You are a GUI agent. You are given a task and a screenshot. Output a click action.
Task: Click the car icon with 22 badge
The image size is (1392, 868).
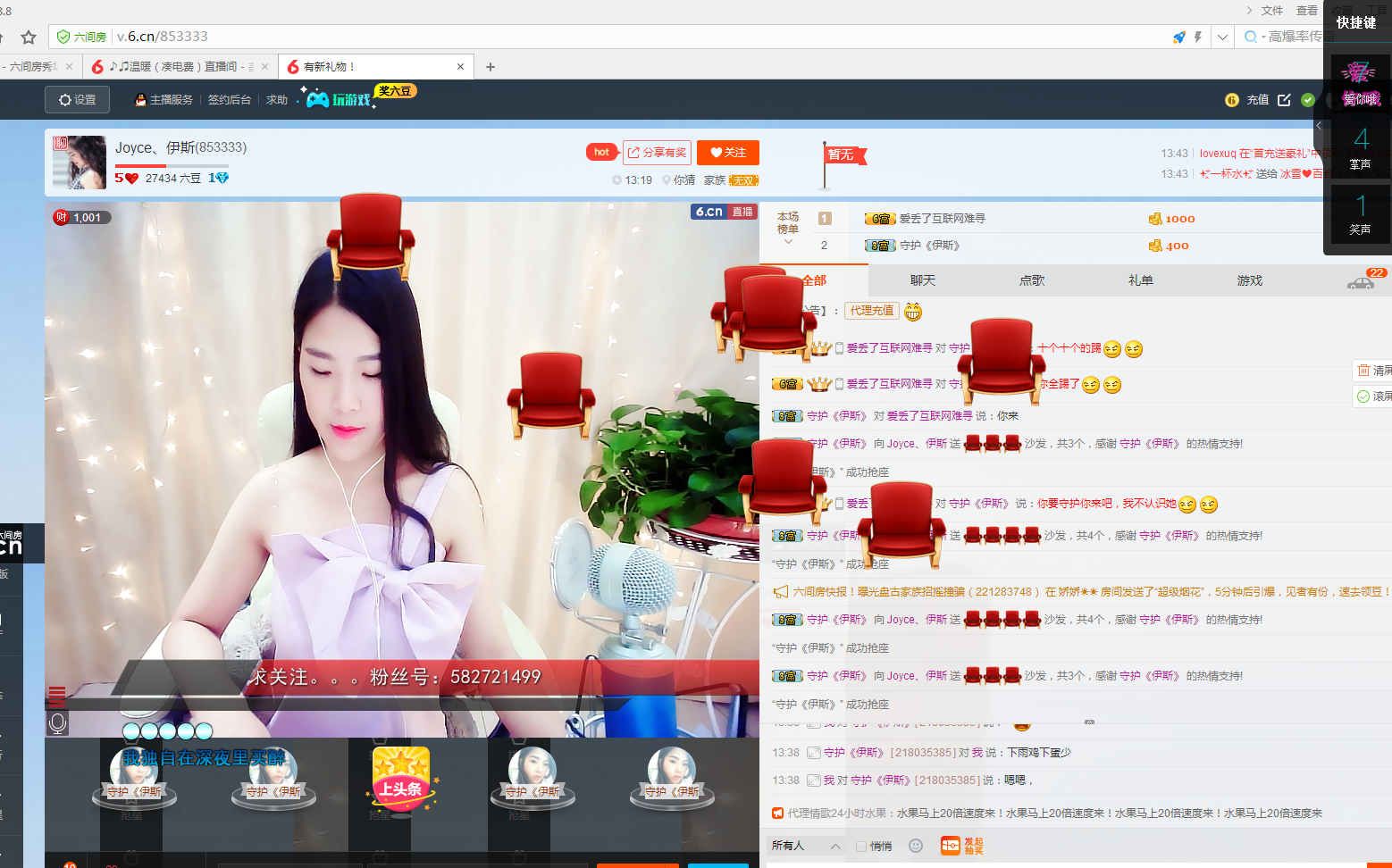[x=1361, y=282]
